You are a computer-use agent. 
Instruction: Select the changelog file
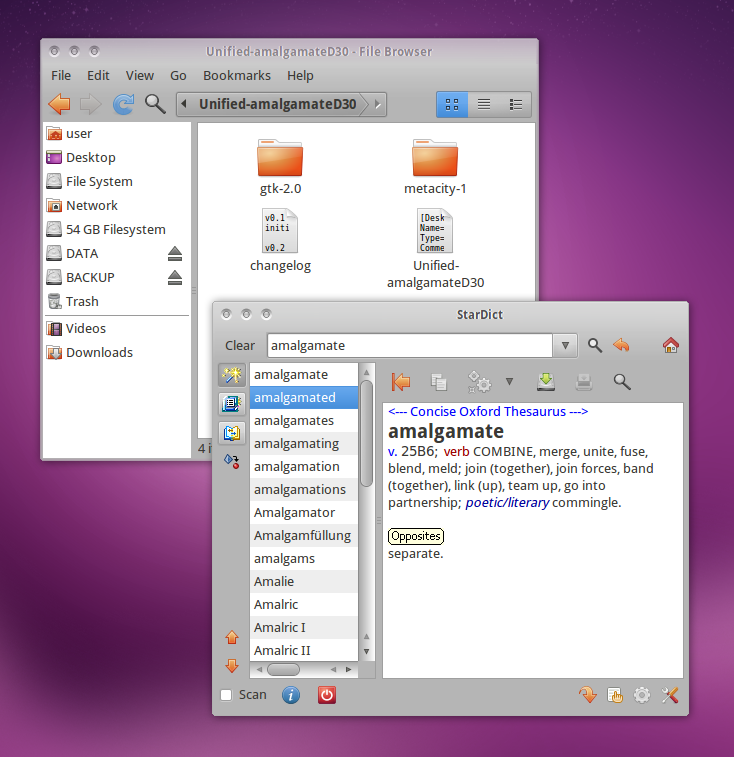[x=280, y=240]
